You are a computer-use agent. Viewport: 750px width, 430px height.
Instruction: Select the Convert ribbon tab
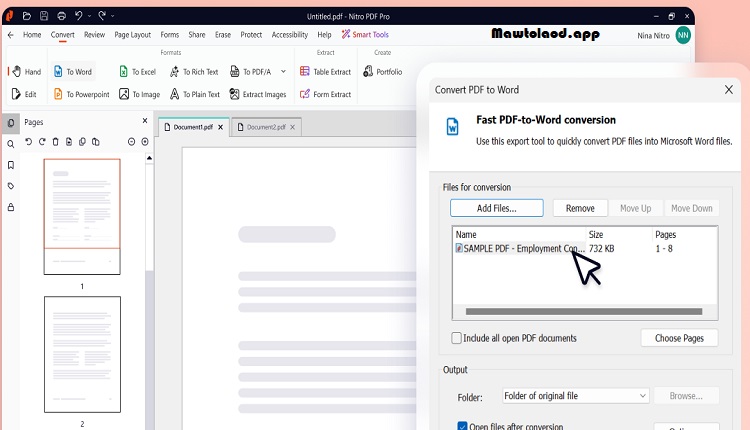pyautogui.click(x=63, y=35)
